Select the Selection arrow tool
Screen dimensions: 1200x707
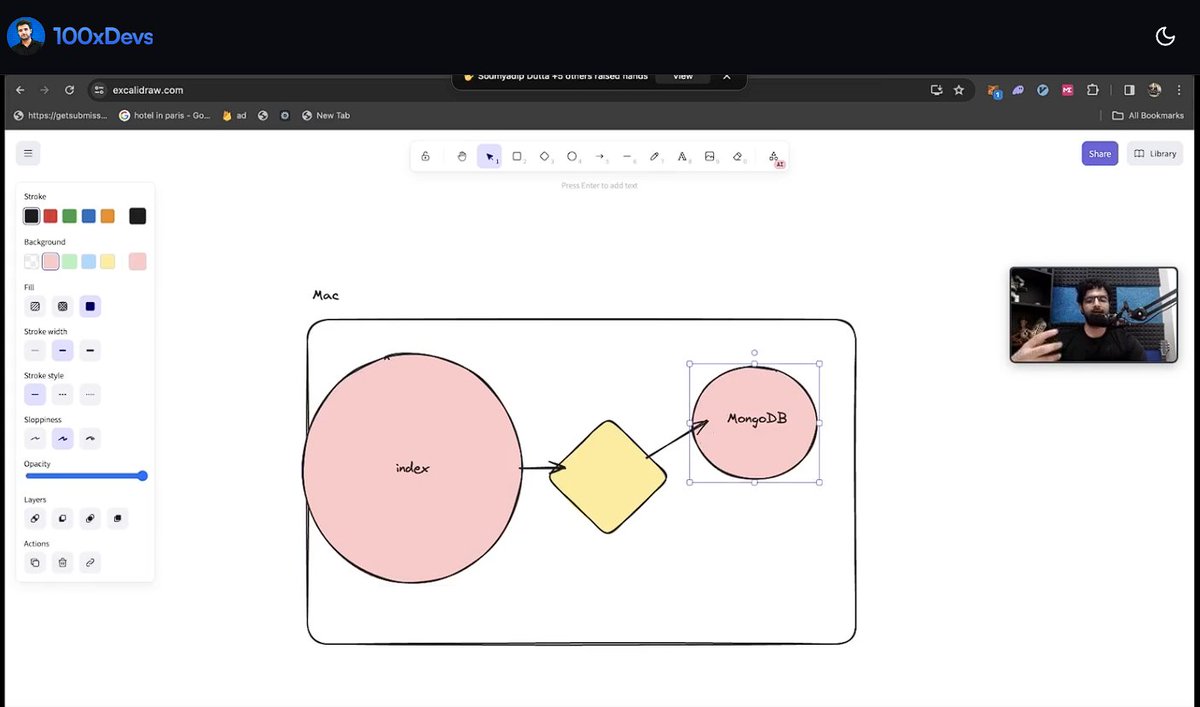point(489,156)
